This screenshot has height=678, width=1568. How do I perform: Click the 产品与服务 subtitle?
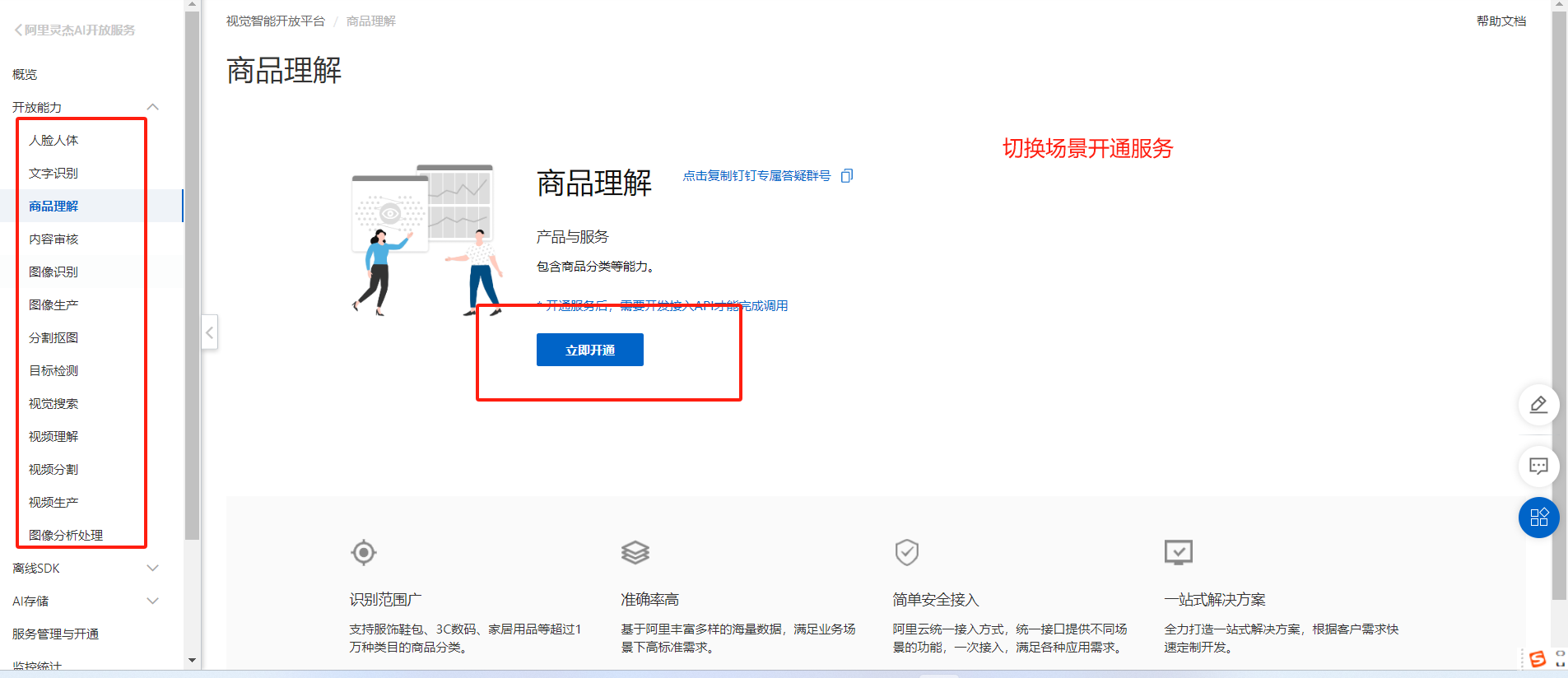pyautogui.click(x=573, y=237)
